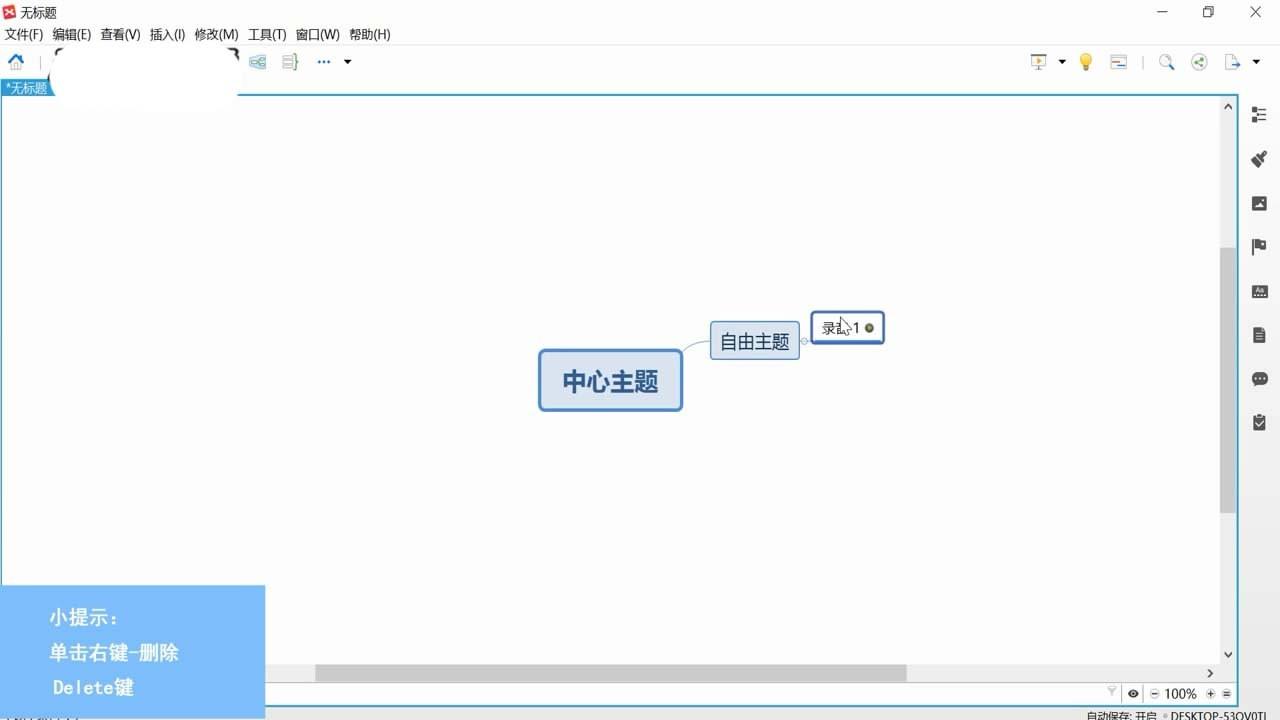Click the zoom plus button
1280x720 pixels.
click(1210, 693)
